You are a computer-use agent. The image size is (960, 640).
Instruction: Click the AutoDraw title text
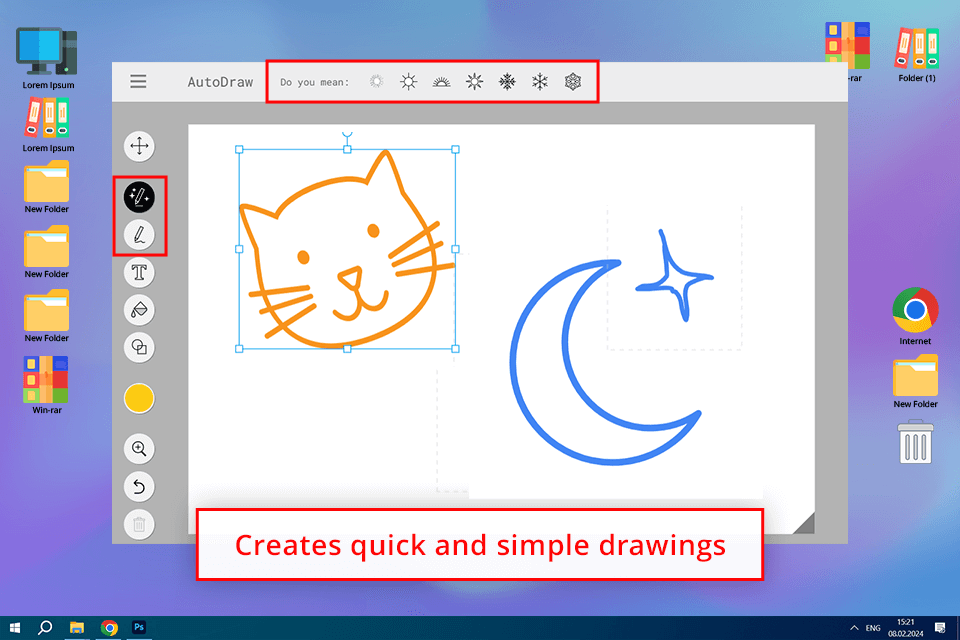click(220, 82)
